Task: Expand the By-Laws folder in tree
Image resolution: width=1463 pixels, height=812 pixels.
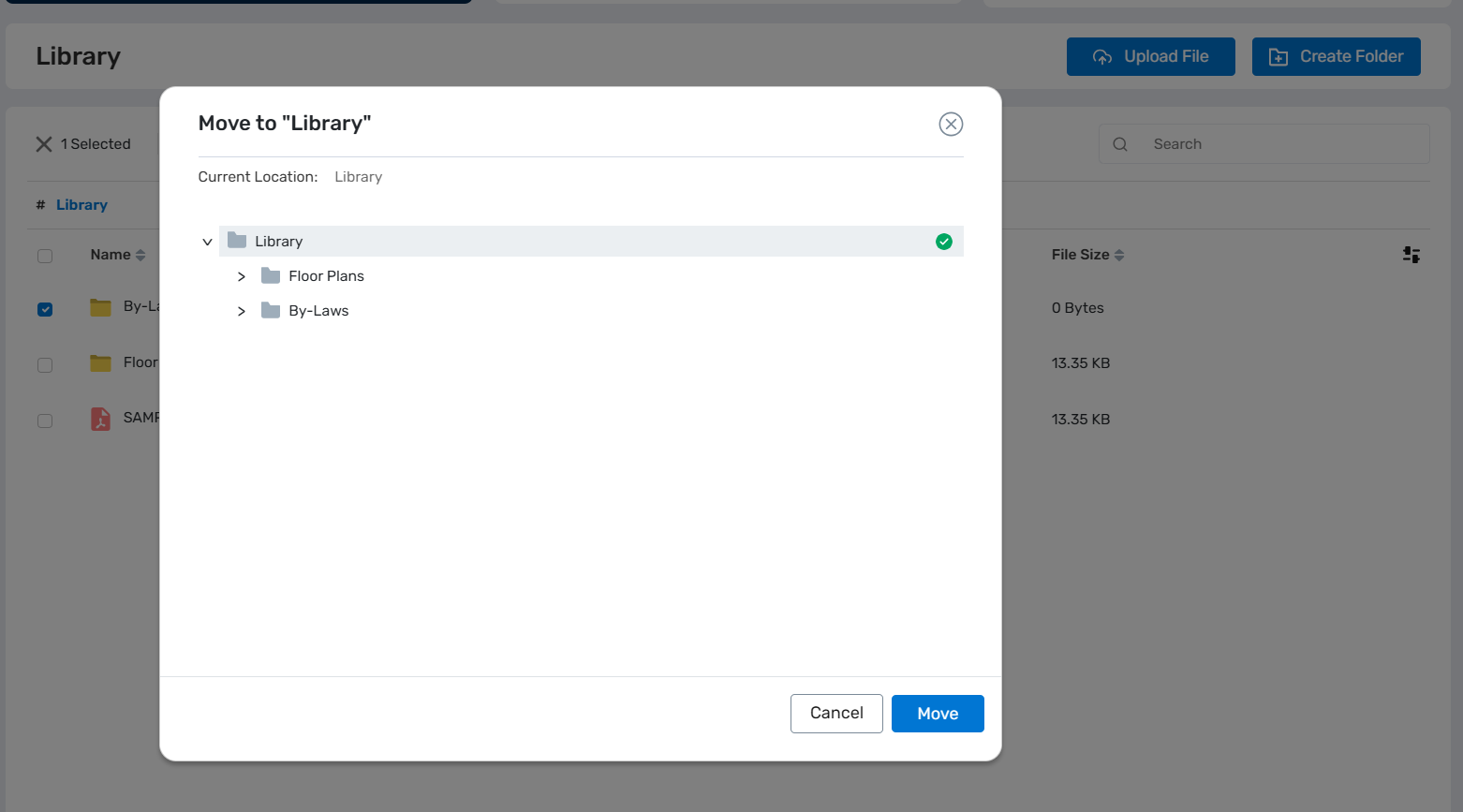Action: click(x=242, y=311)
